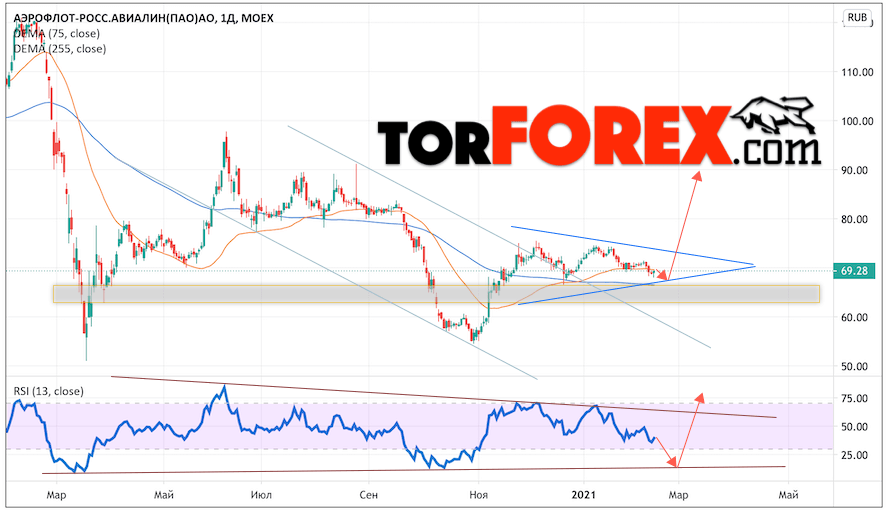Click the DEMA (75, close) indicator label

(x=57, y=34)
